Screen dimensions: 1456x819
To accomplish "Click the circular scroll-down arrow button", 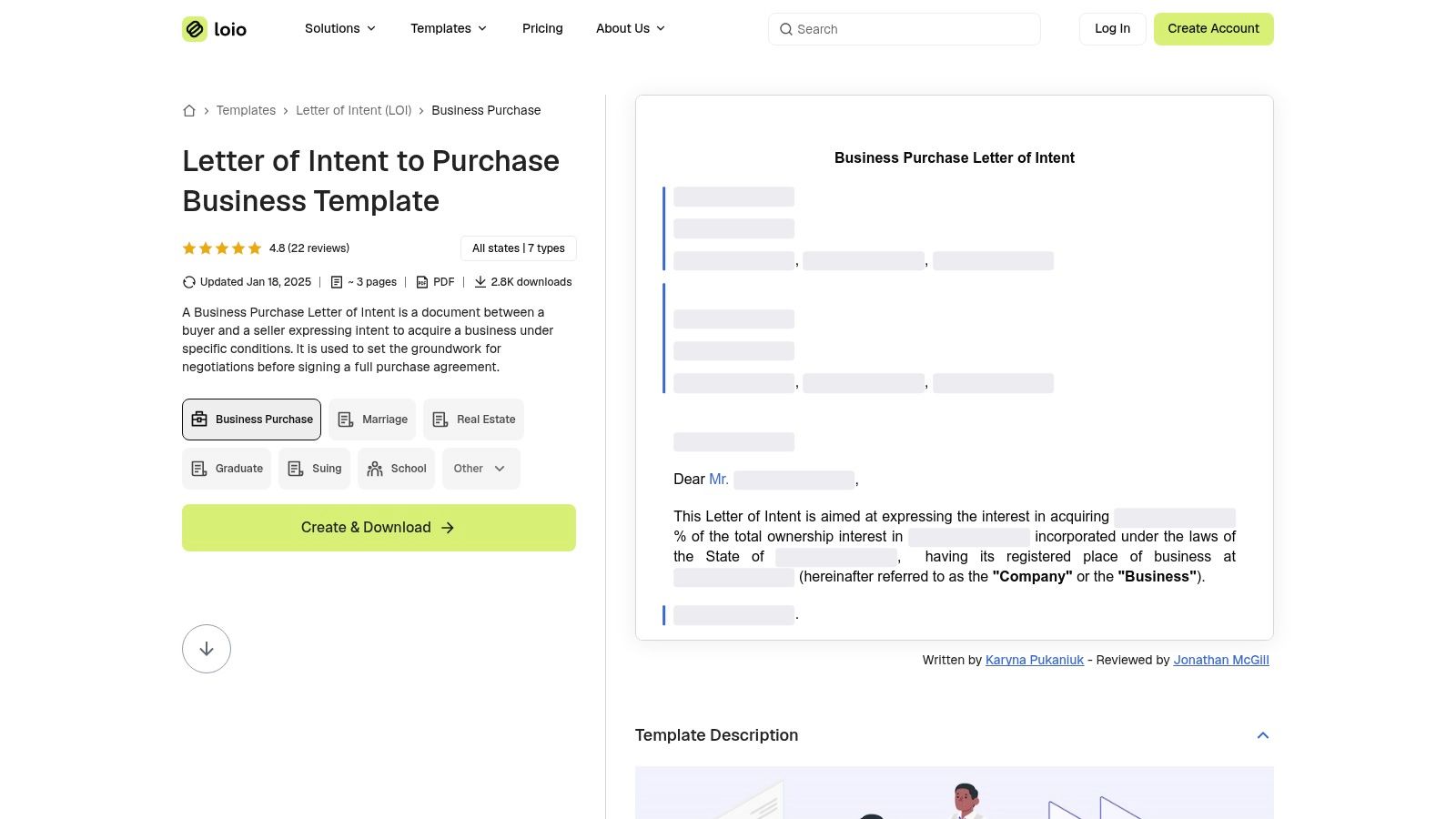I will pos(207,649).
